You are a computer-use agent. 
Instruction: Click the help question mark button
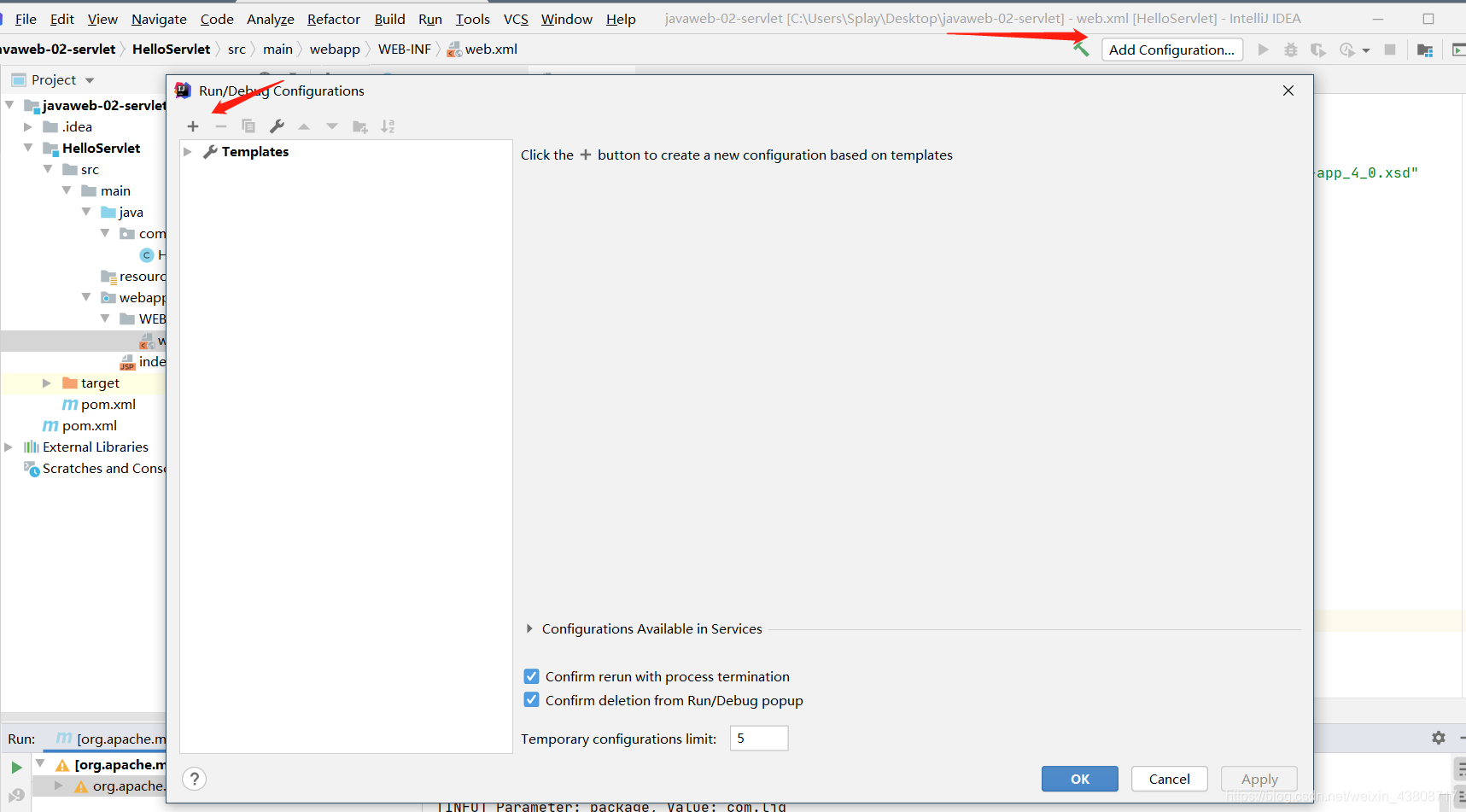(195, 779)
